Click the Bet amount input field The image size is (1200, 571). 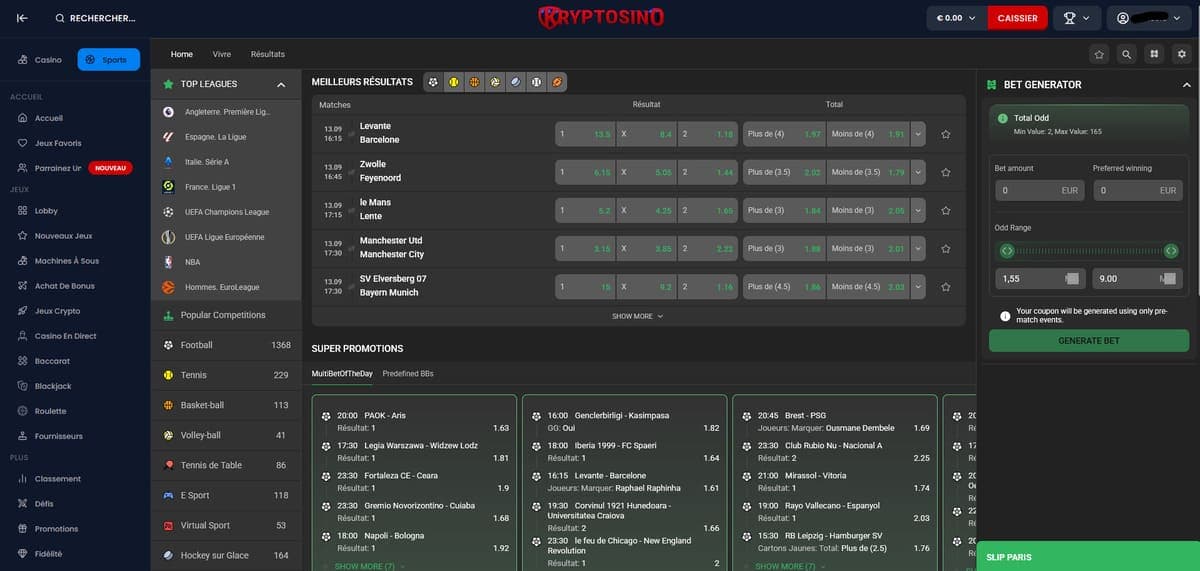[1040, 190]
